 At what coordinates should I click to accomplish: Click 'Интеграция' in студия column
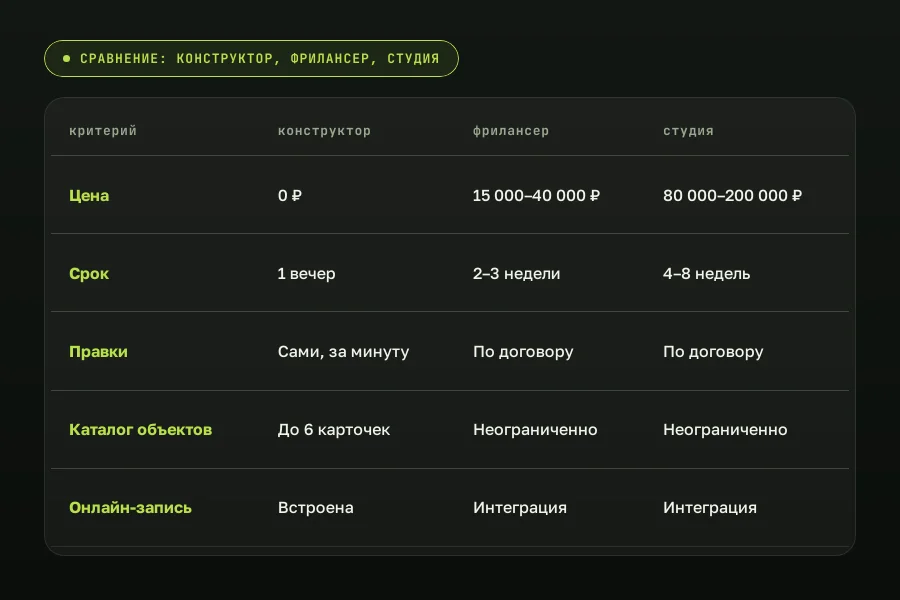click(x=710, y=508)
